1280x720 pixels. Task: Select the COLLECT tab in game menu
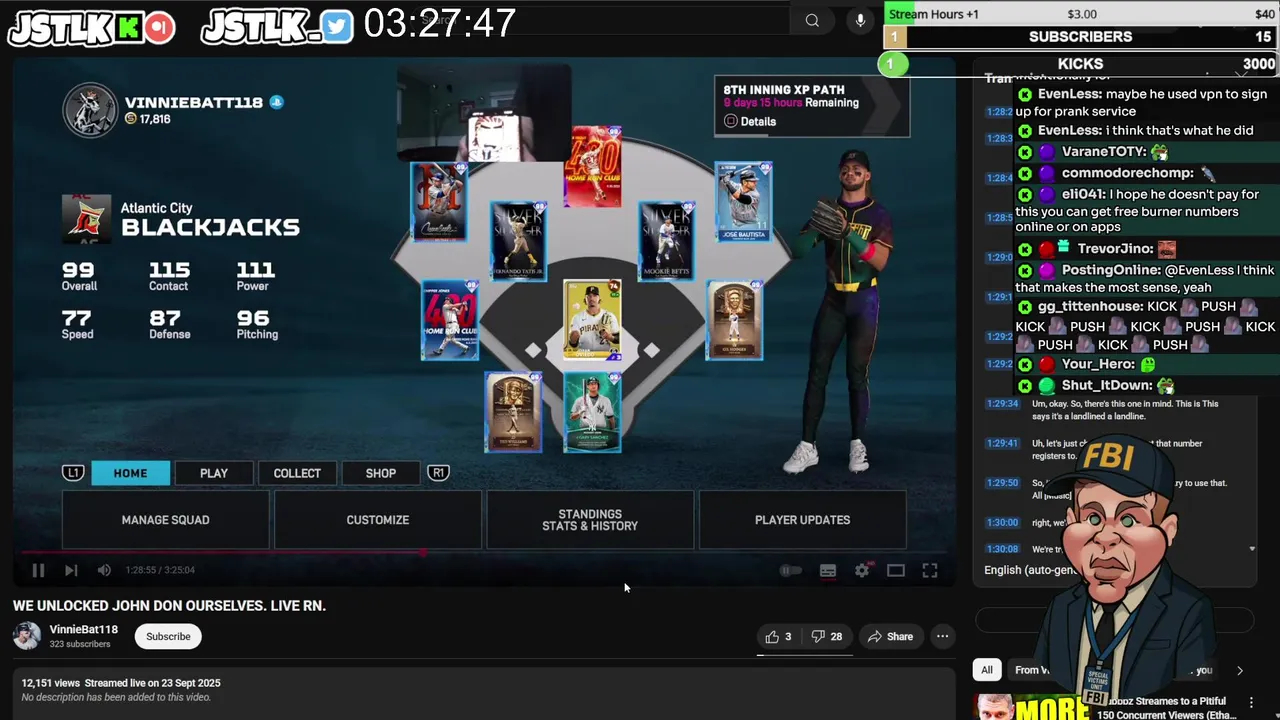pyautogui.click(x=297, y=473)
